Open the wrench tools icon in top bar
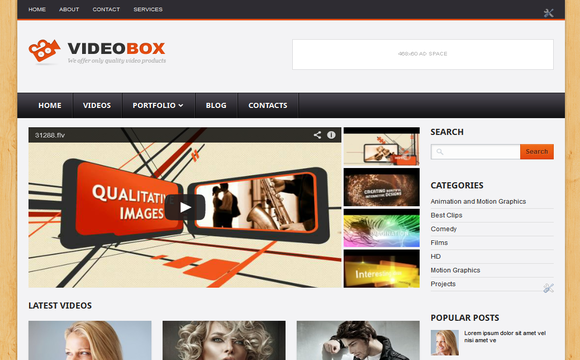Screen dimensions: 580x360 [549, 13]
